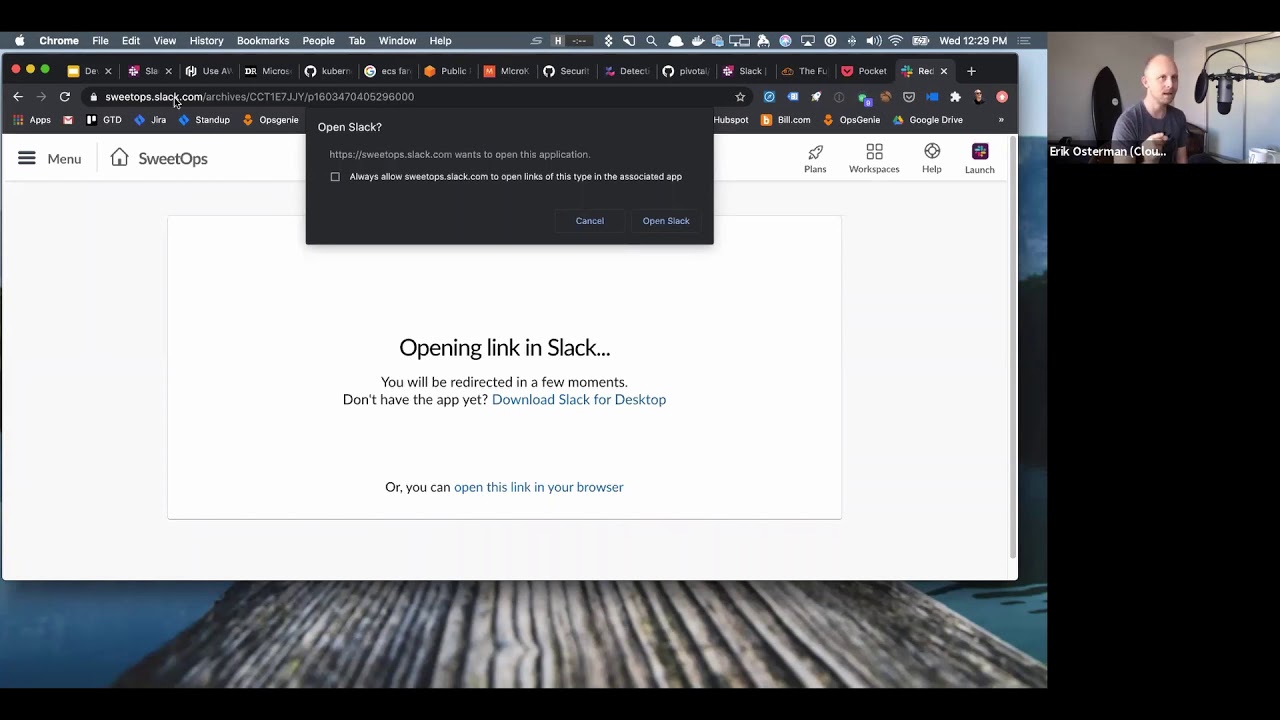Open the clock showing Wed 12:29 PM
The image size is (1280, 720).
[973, 41]
